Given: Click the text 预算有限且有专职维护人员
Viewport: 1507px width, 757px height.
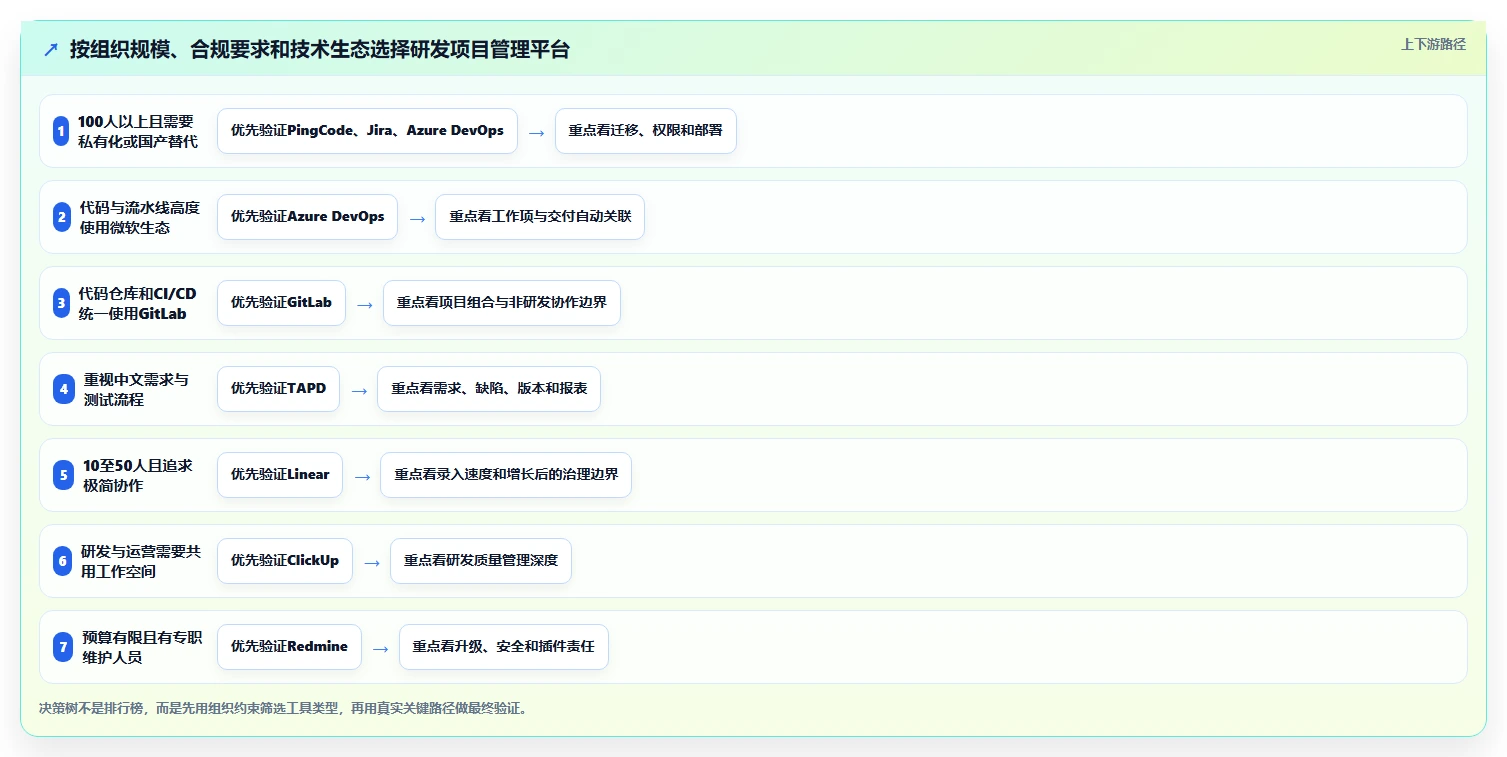Looking at the screenshot, I should (x=142, y=647).
